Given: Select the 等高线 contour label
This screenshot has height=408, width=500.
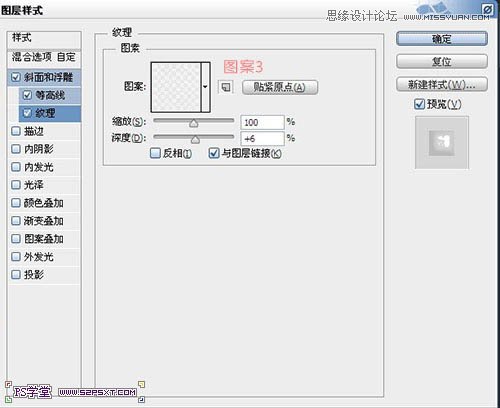Looking at the screenshot, I should [50, 95].
